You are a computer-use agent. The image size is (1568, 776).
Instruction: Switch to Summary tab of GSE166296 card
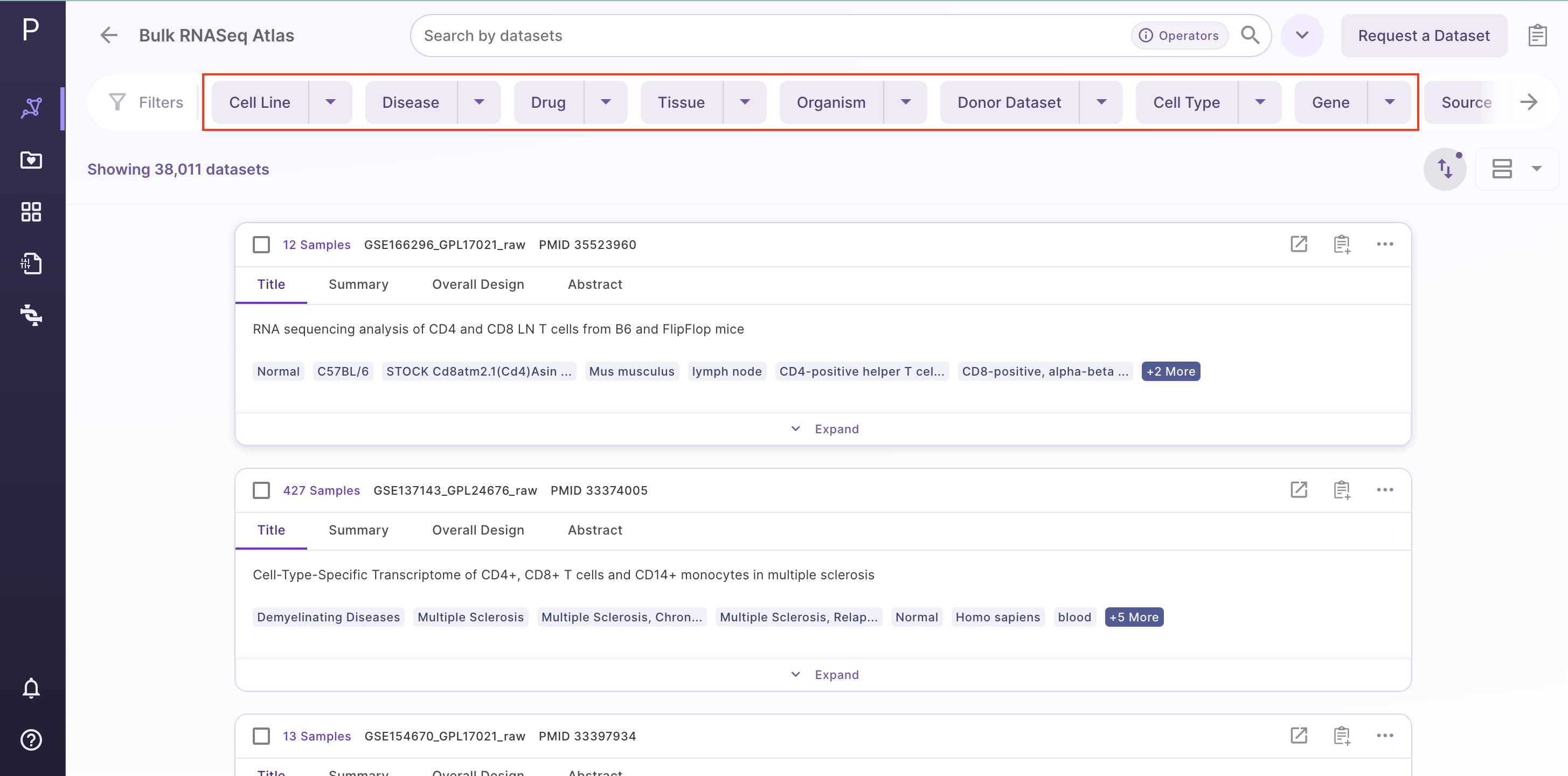[358, 284]
